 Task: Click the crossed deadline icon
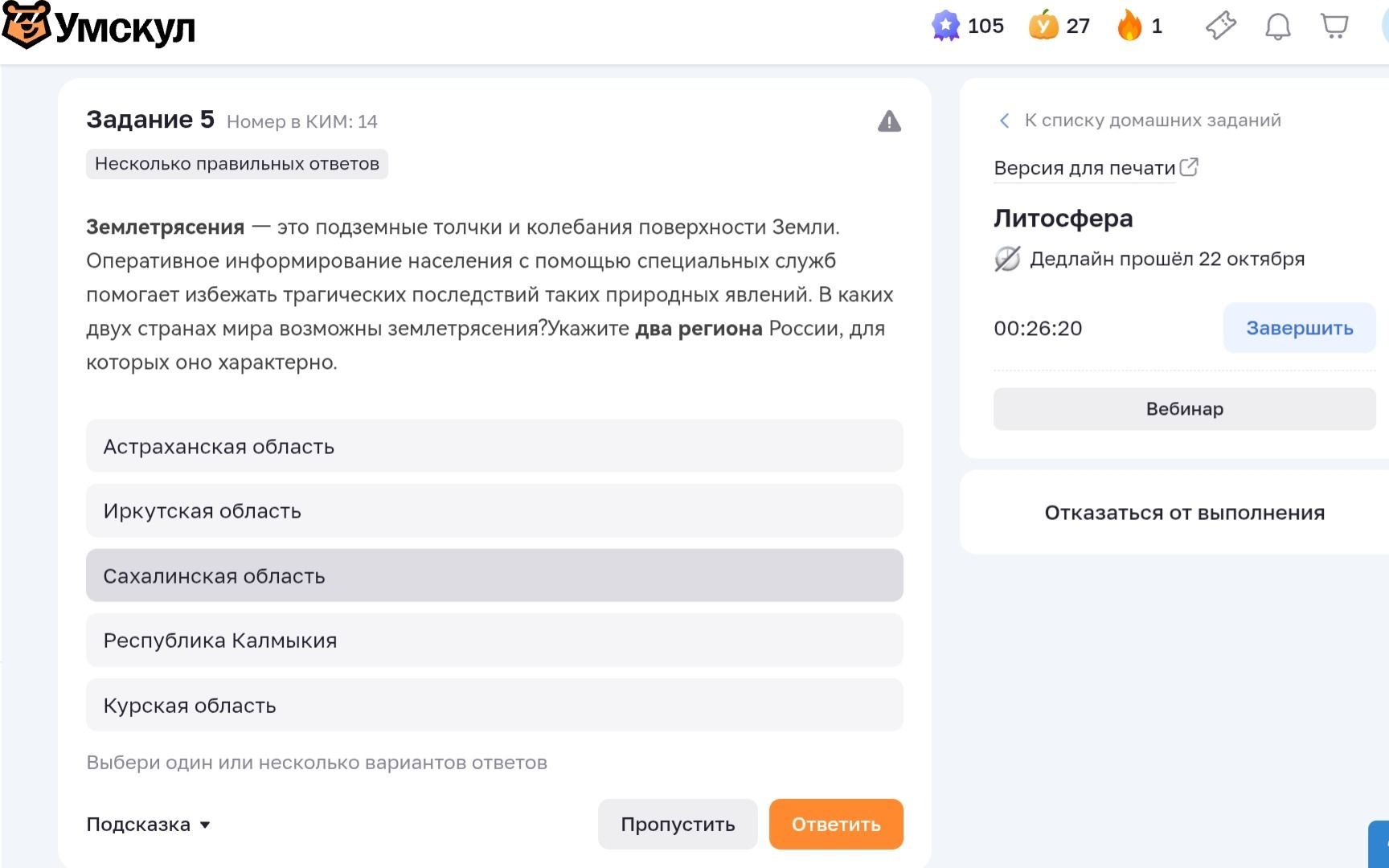coord(1007,259)
